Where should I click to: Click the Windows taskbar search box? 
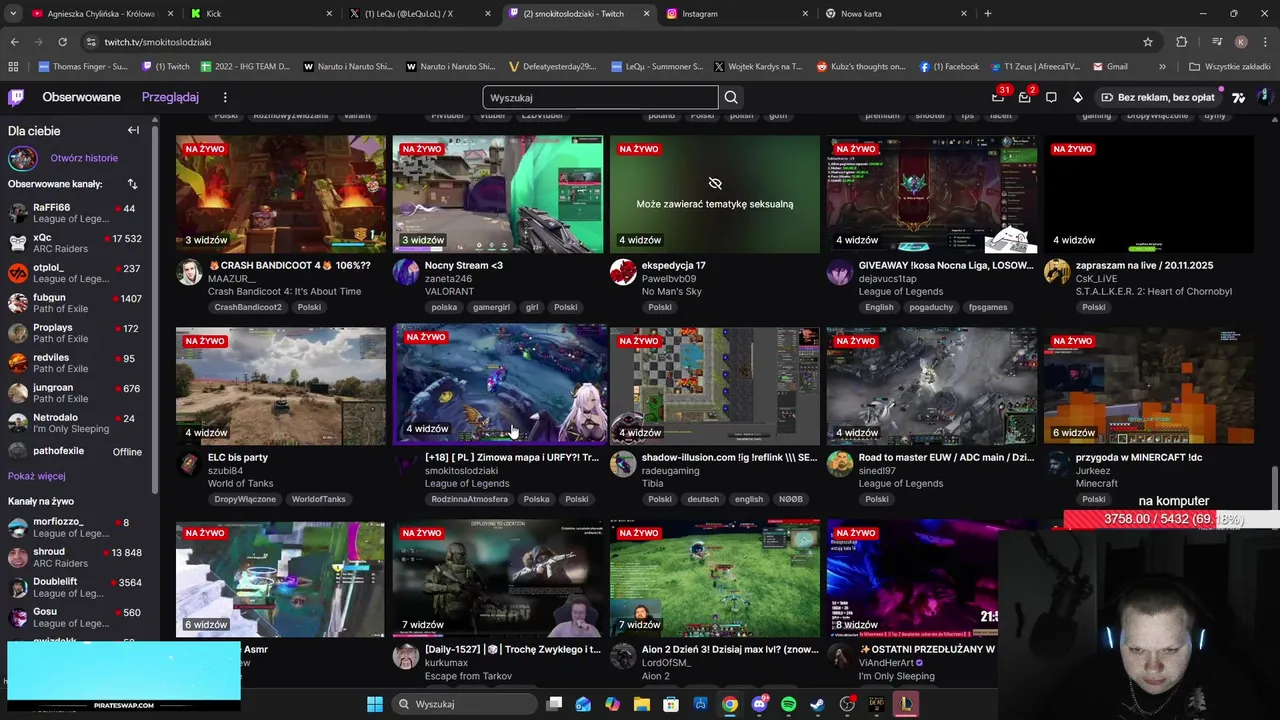pyautogui.click(x=465, y=704)
